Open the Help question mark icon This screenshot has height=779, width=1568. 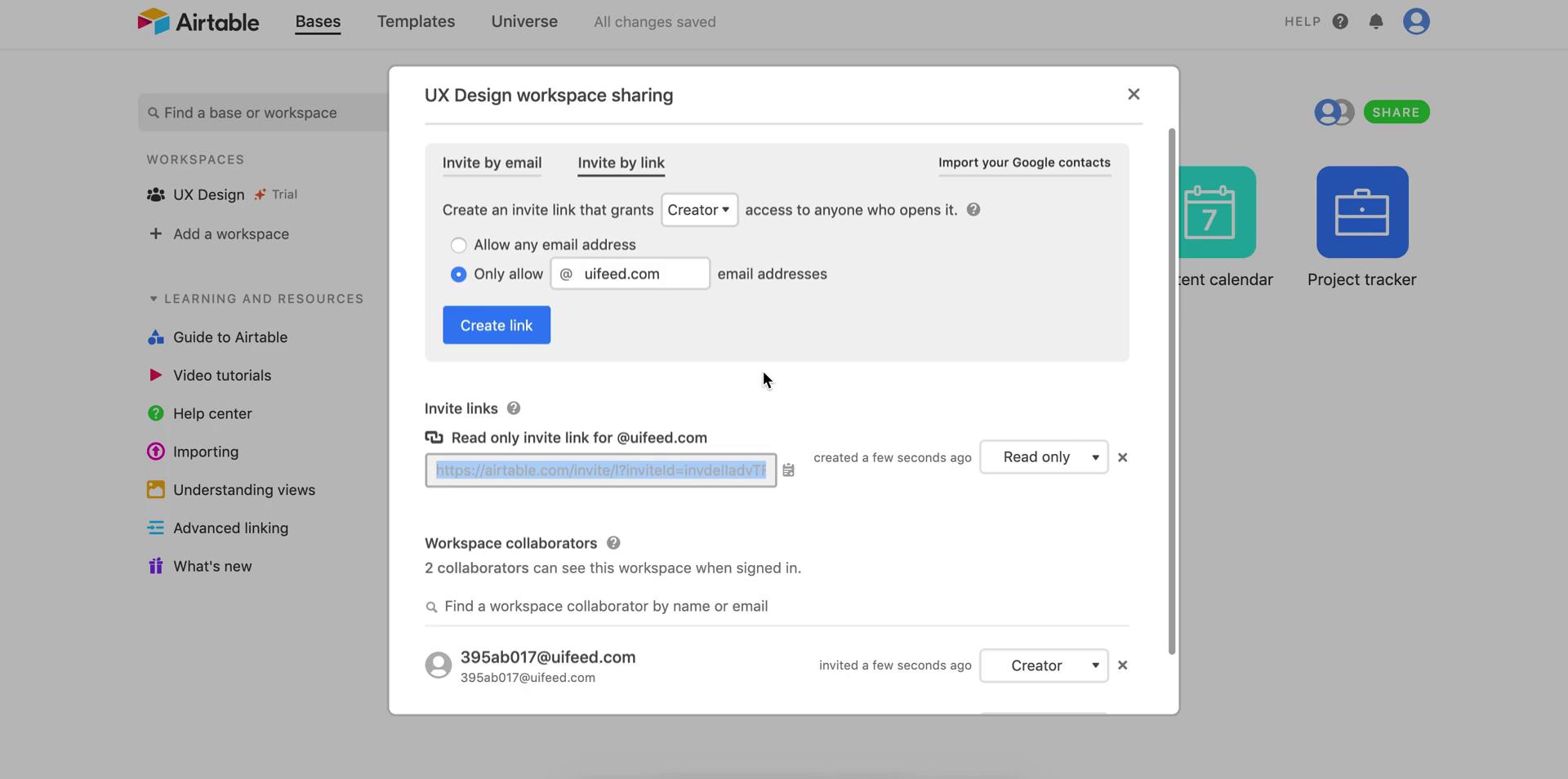[1340, 21]
